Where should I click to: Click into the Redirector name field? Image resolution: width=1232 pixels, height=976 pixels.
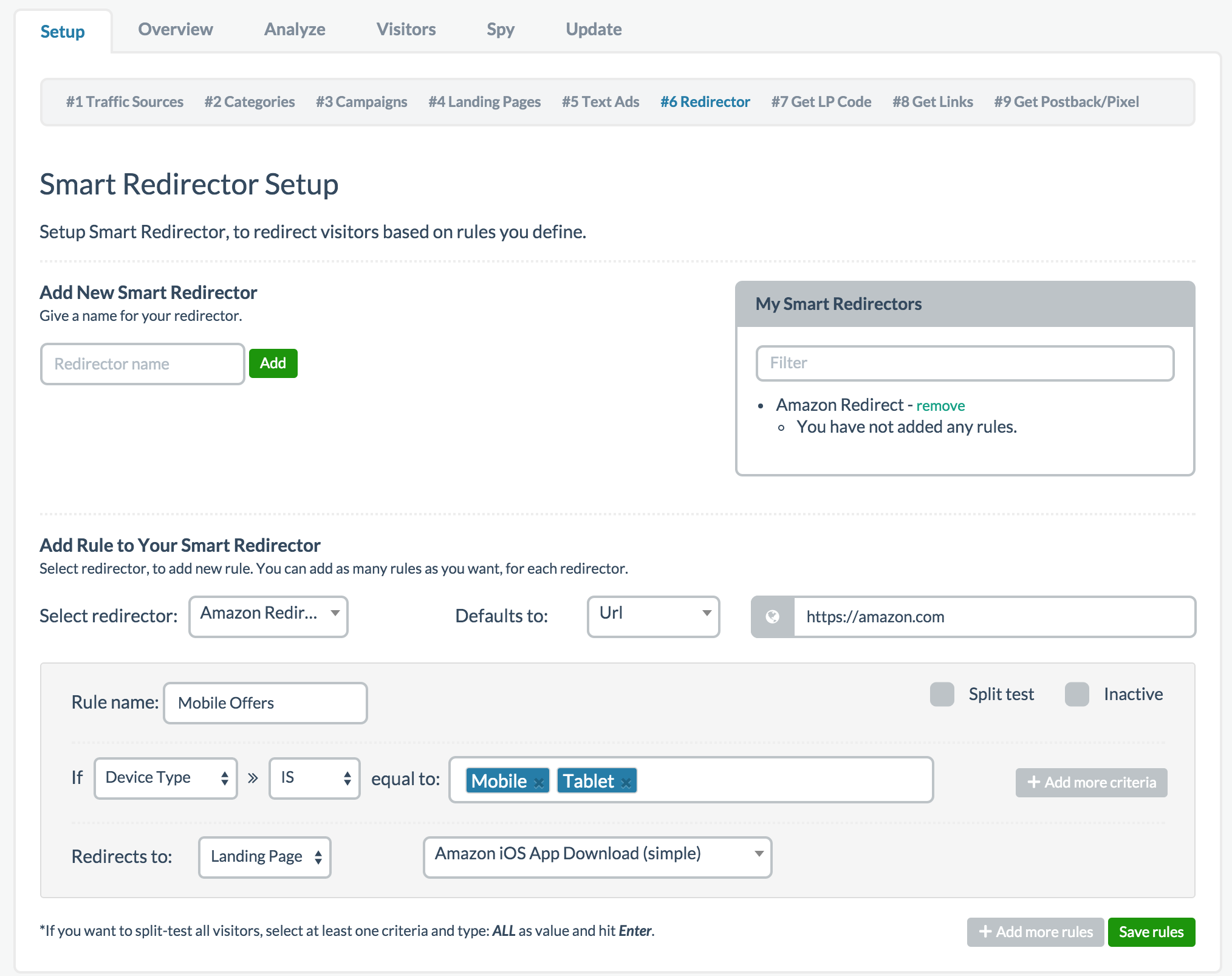pyautogui.click(x=143, y=363)
